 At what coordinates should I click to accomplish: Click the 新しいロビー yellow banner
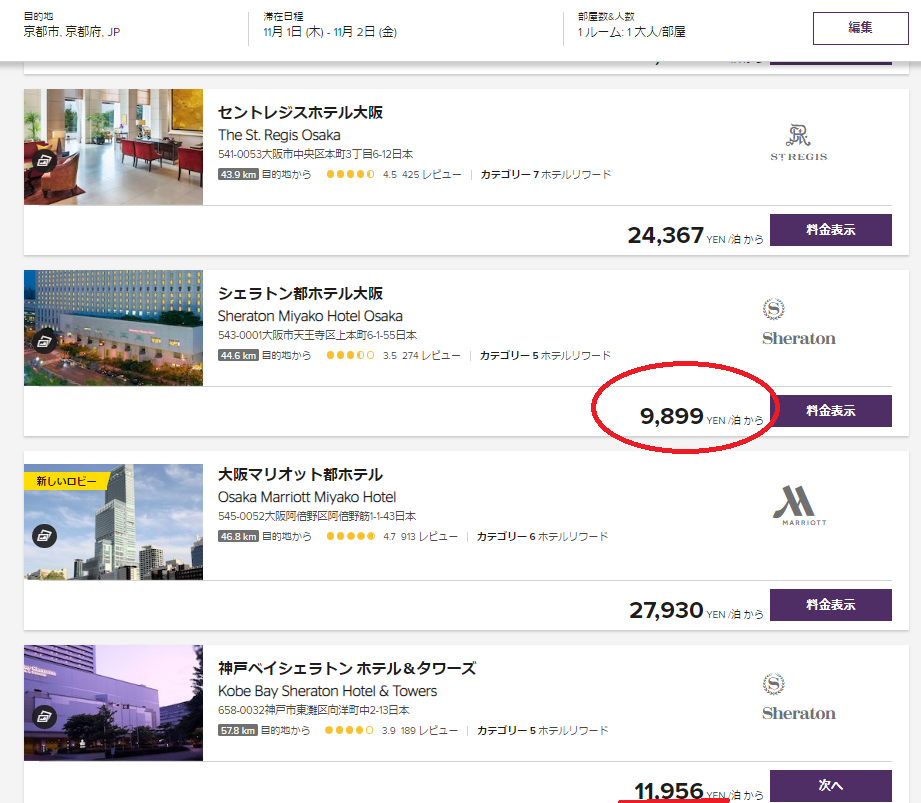pyautogui.click(x=66, y=481)
